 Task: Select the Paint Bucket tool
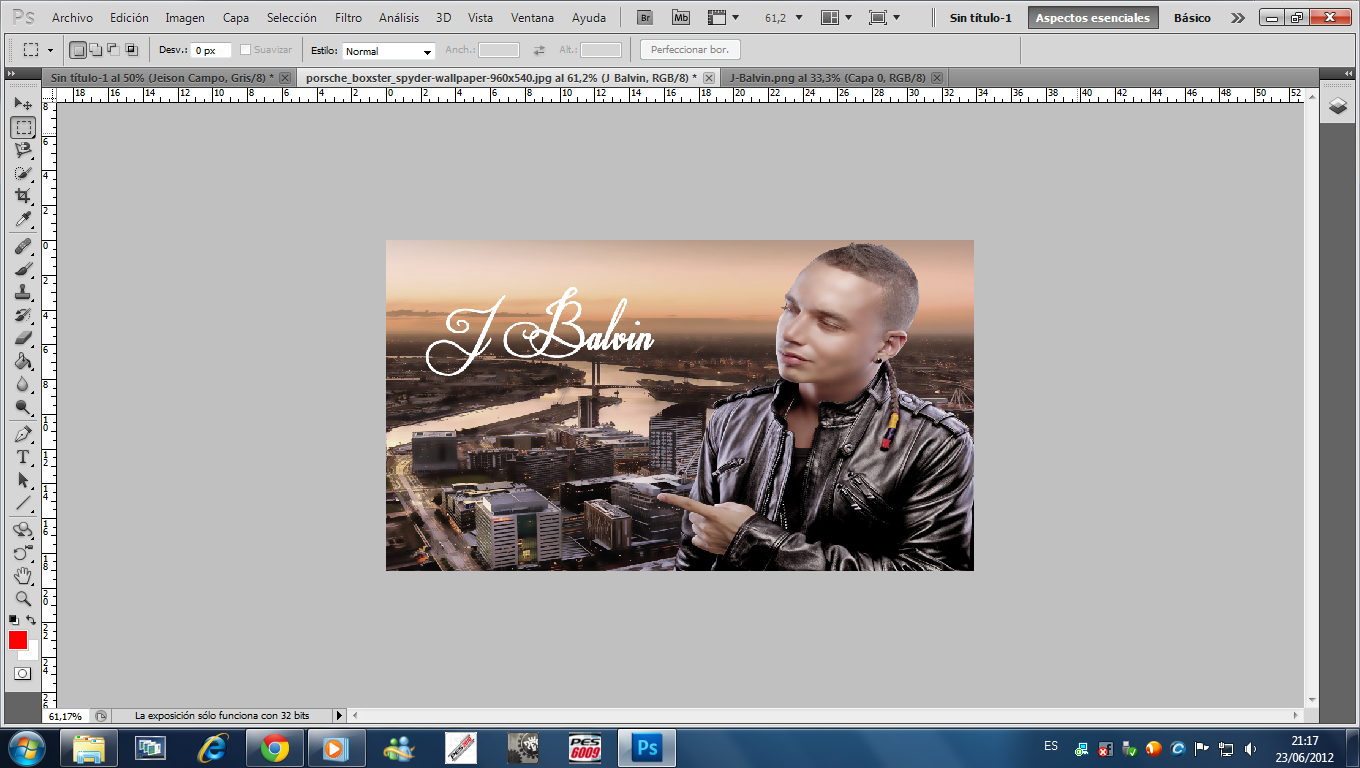(x=23, y=361)
